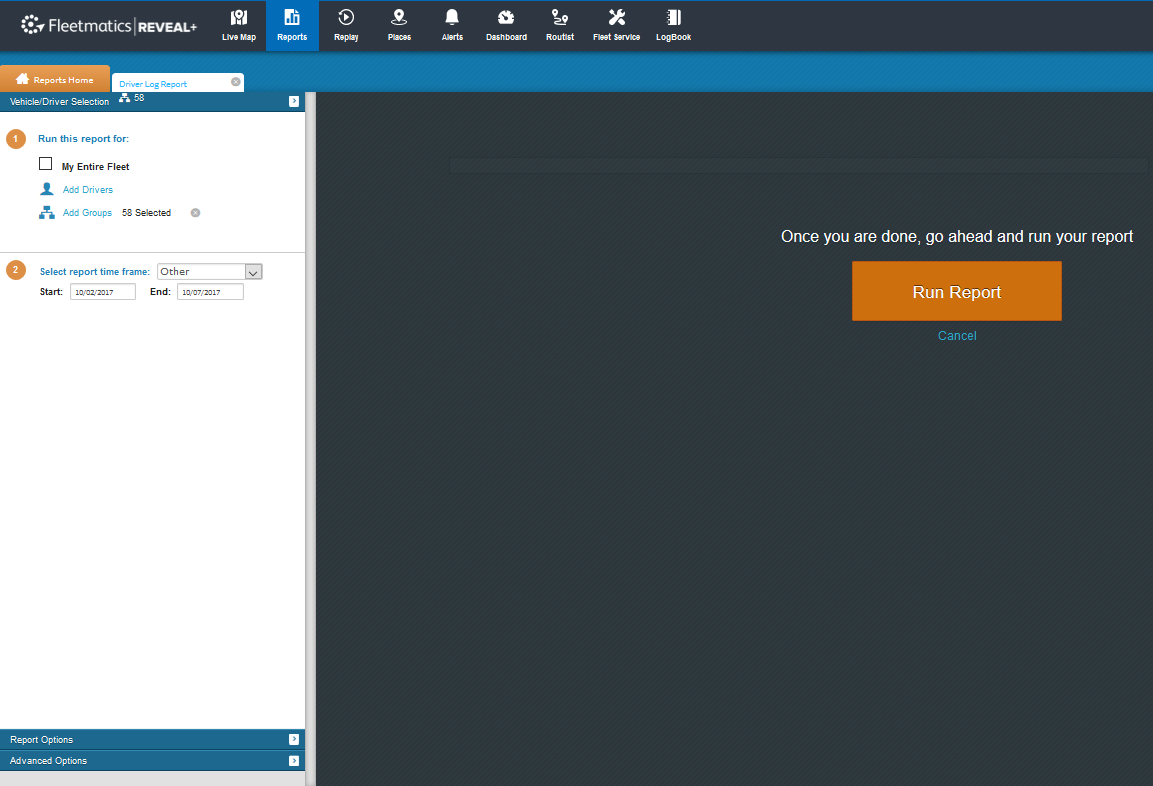Switch to the Reports Home tab

tap(55, 79)
